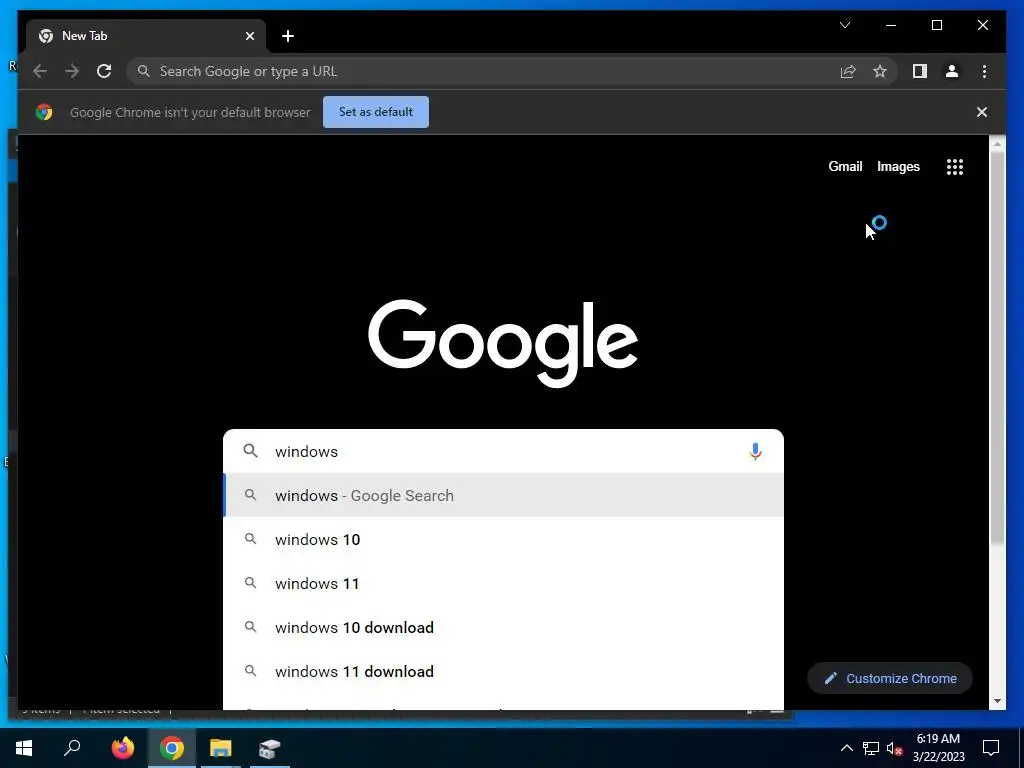
Task: Click the installer app taskbar icon
Action: tap(269, 748)
